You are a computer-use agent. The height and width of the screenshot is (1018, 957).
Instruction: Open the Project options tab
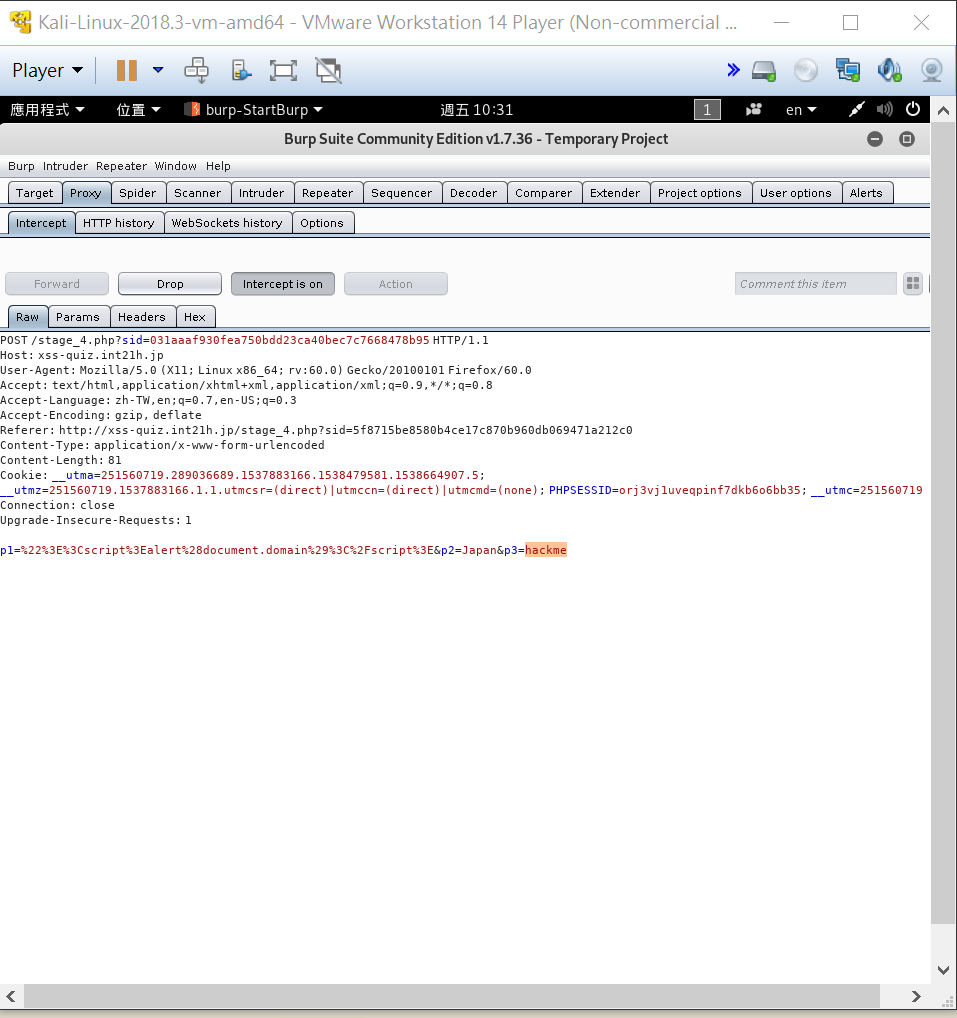click(x=699, y=193)
